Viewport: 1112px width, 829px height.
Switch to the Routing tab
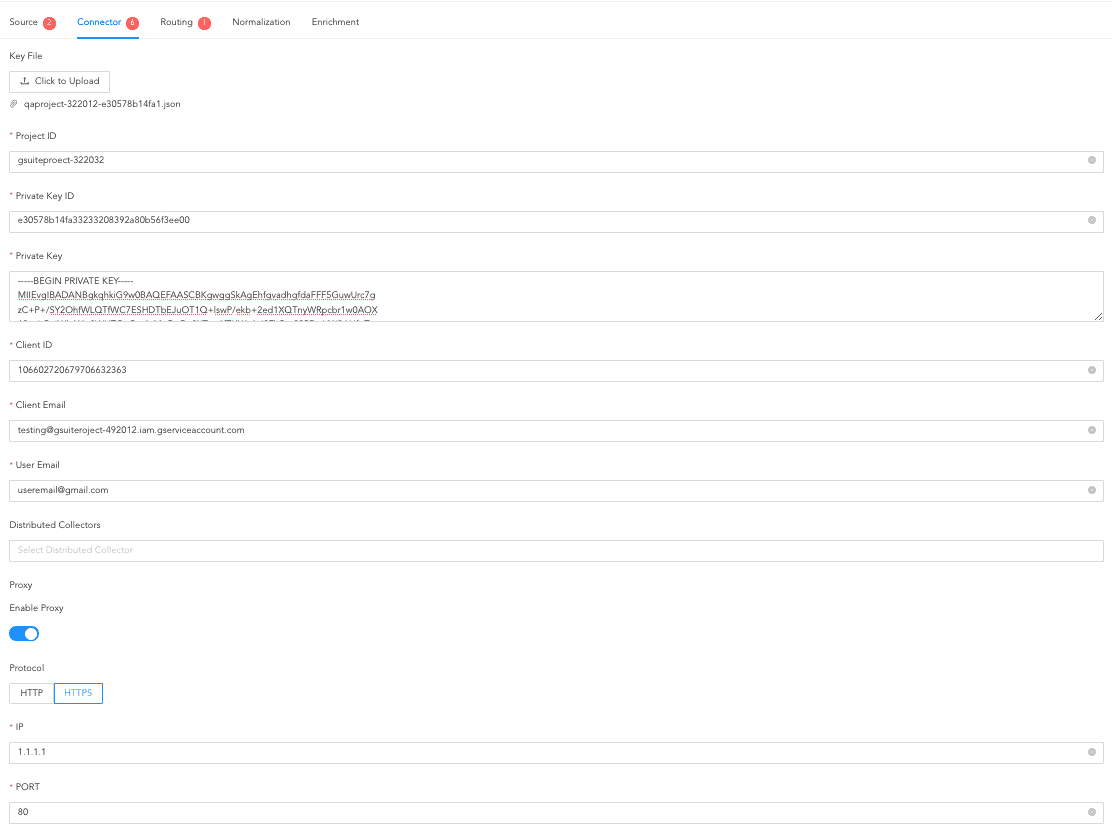(176, 21)
